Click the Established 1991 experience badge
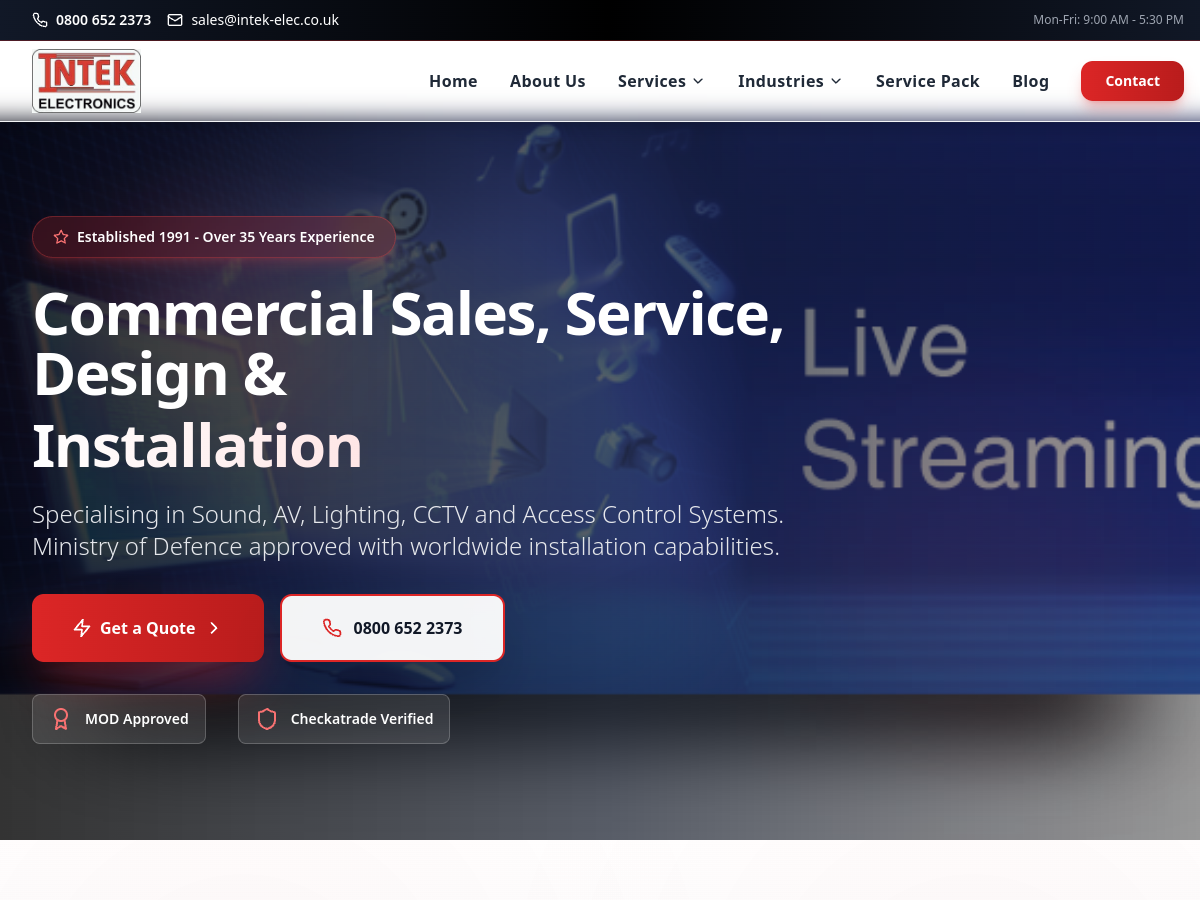The image size is (1200, 900). pyautogui.click(x=214, y=237)
